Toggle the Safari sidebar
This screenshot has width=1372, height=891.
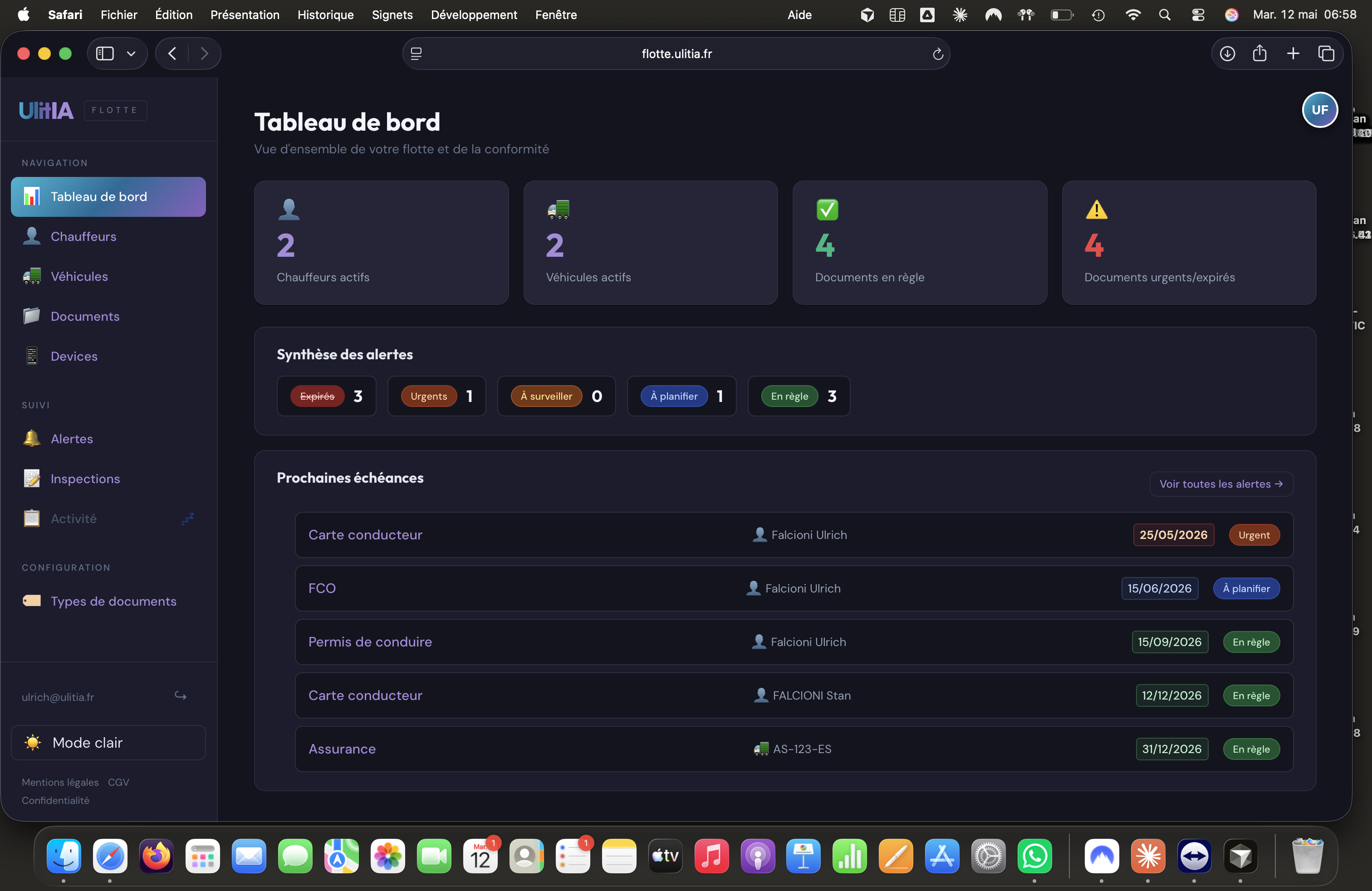(x=104, y=54)
